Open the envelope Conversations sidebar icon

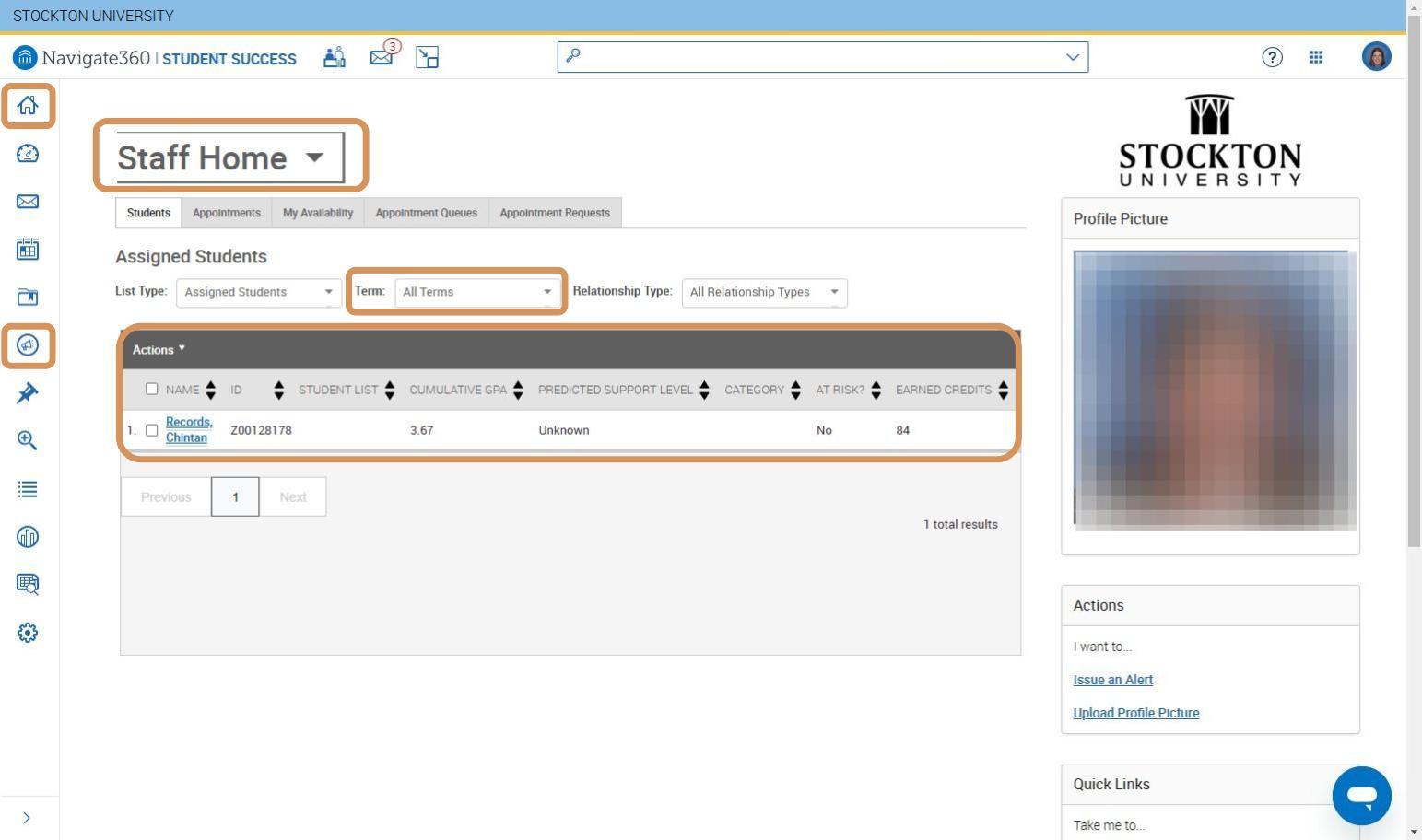[28, 202]
